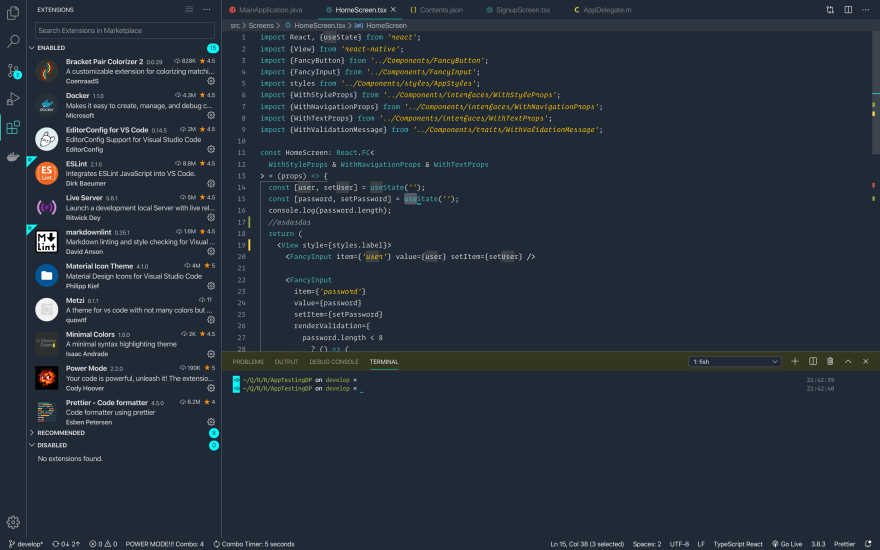Add a new terminal with plus icon
Image resolution: width=880 pixels, height=550 pixels.
tap(795, 361)
